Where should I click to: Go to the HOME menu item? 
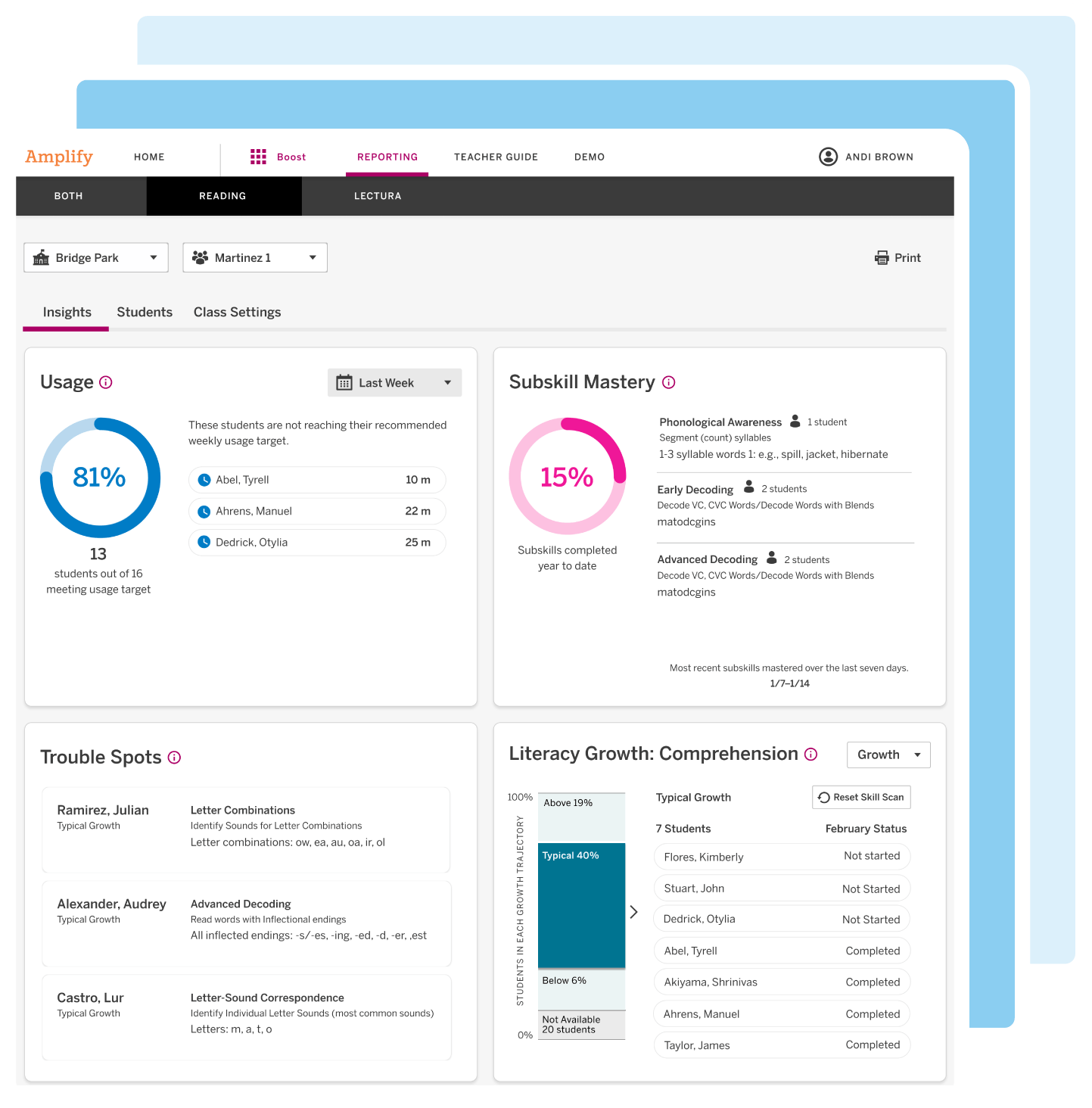149,157
